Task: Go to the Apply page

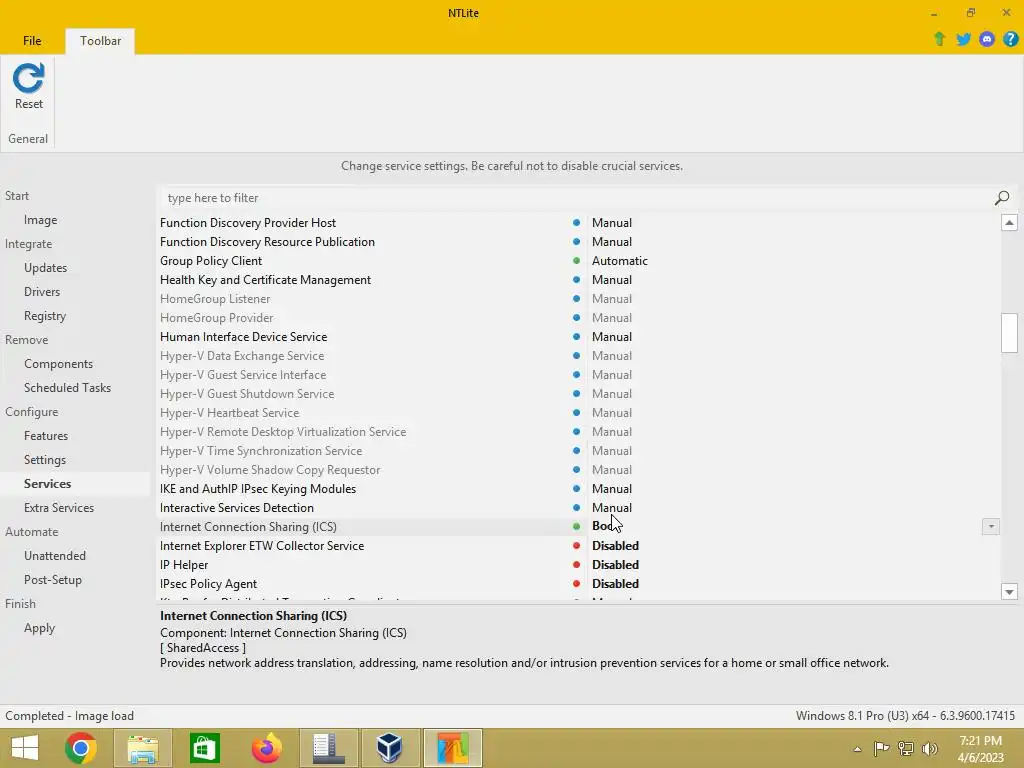Action: [x=39, y=628]
